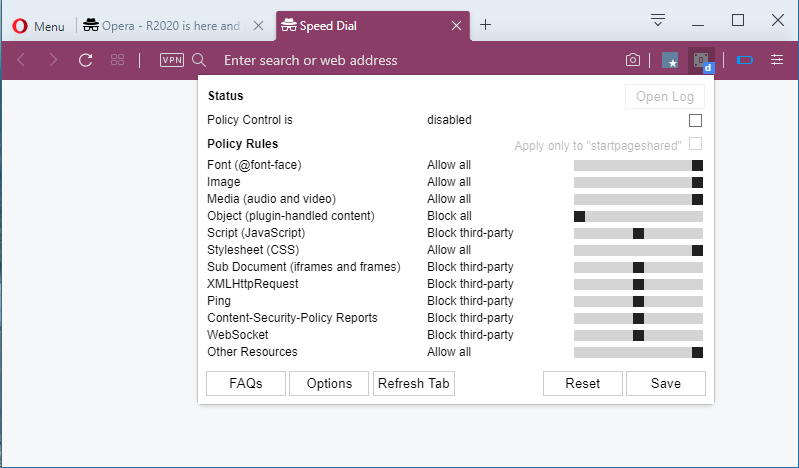This screenshot has width=799, height=468.
Task: Open the Easy Setup sliders icon
Action: point(777,60)
